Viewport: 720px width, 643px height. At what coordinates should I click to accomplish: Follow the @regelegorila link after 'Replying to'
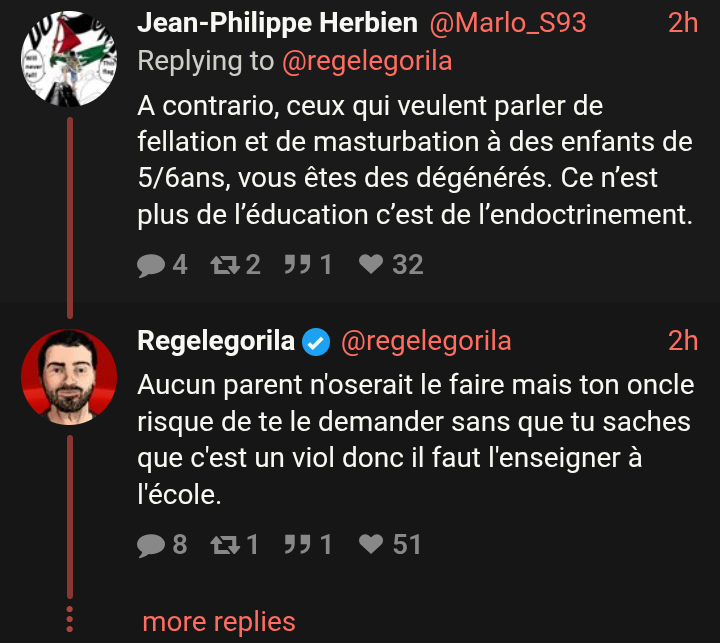(367, 61)
